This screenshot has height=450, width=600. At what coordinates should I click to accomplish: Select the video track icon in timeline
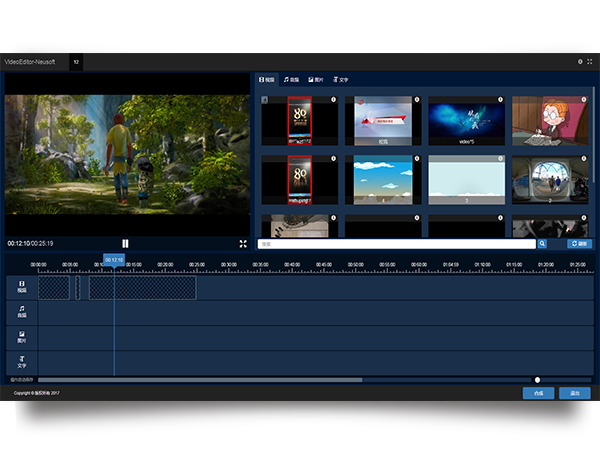coord(21,288)
